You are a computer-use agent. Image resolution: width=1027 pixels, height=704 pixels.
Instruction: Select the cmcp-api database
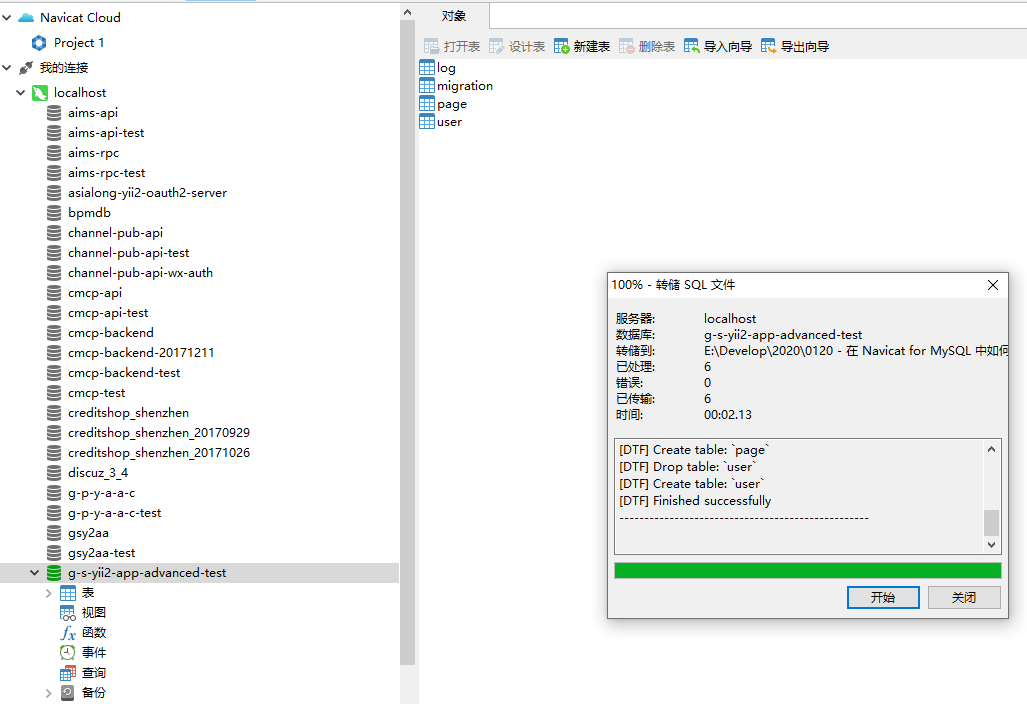(x=95, y=293)
